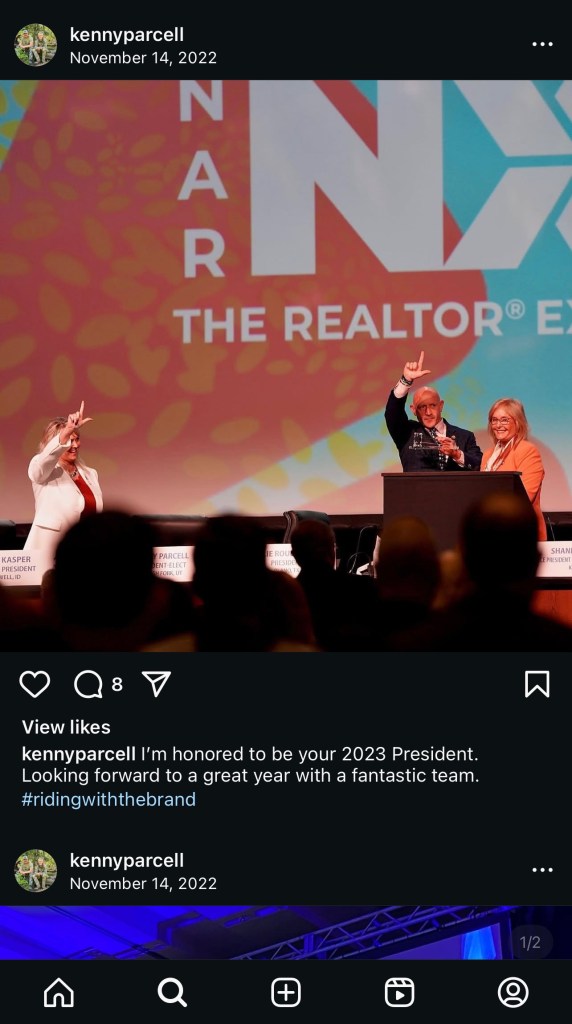Create a new post with the plus icon
572x1024 pixels.
[x=285, y=993]
